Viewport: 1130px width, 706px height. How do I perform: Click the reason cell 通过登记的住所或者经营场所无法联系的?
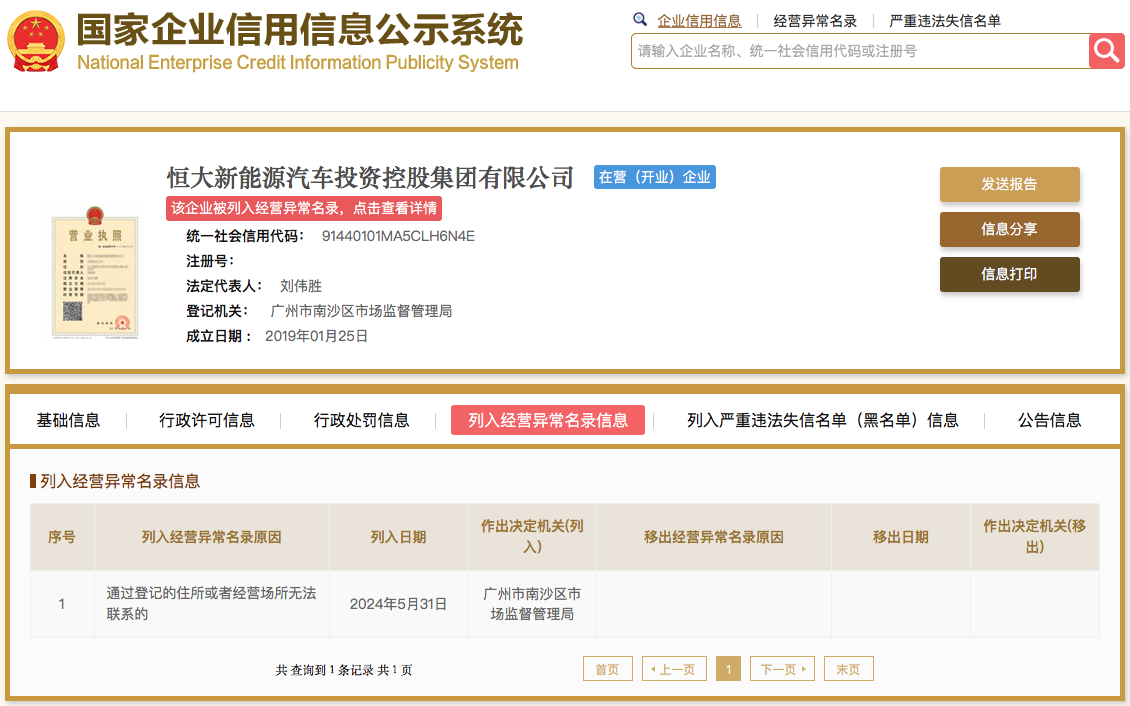(211, 604)
